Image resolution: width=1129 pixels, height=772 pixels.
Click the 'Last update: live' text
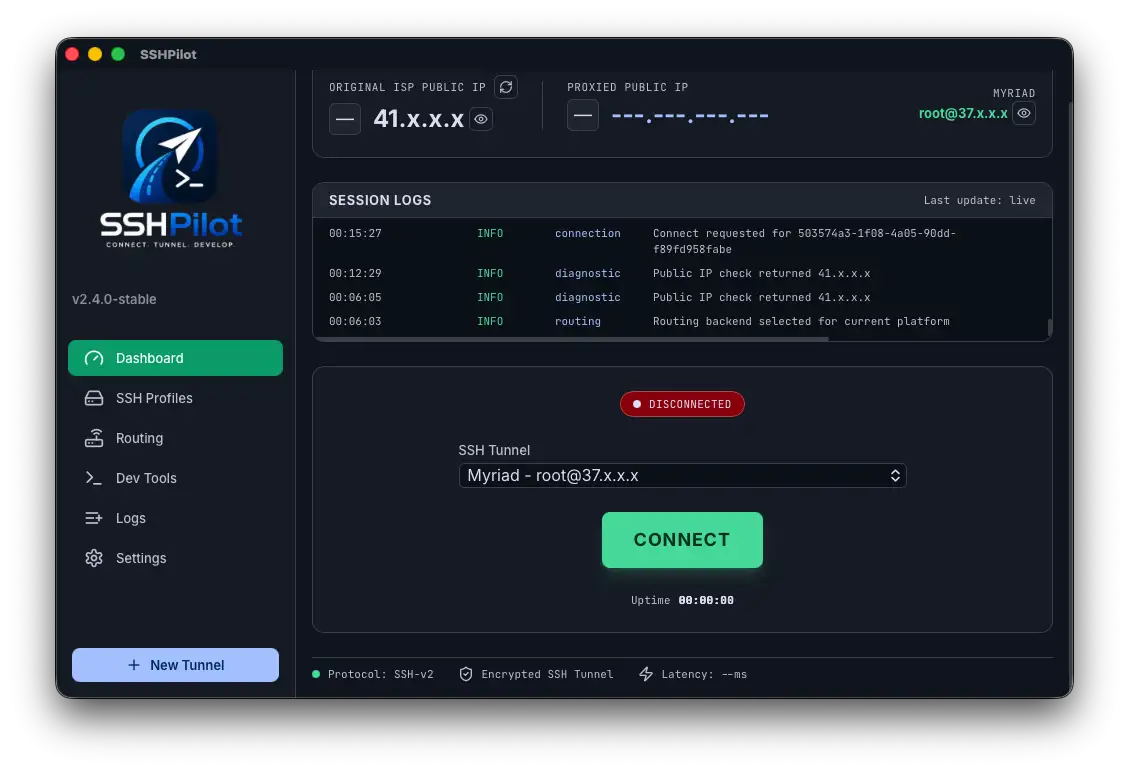(979, 200)
